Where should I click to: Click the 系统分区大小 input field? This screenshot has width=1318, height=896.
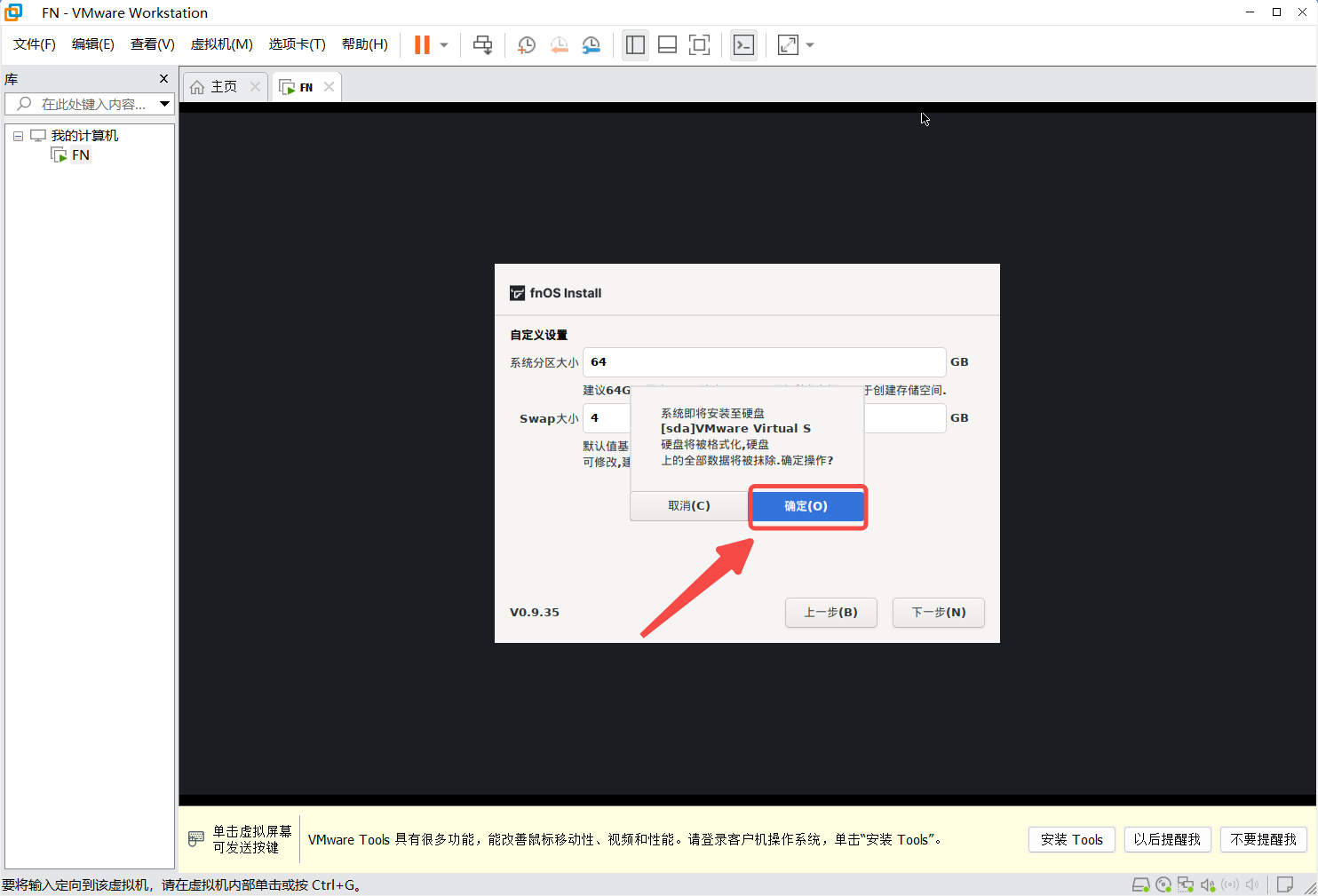click(x=764, y=362)
